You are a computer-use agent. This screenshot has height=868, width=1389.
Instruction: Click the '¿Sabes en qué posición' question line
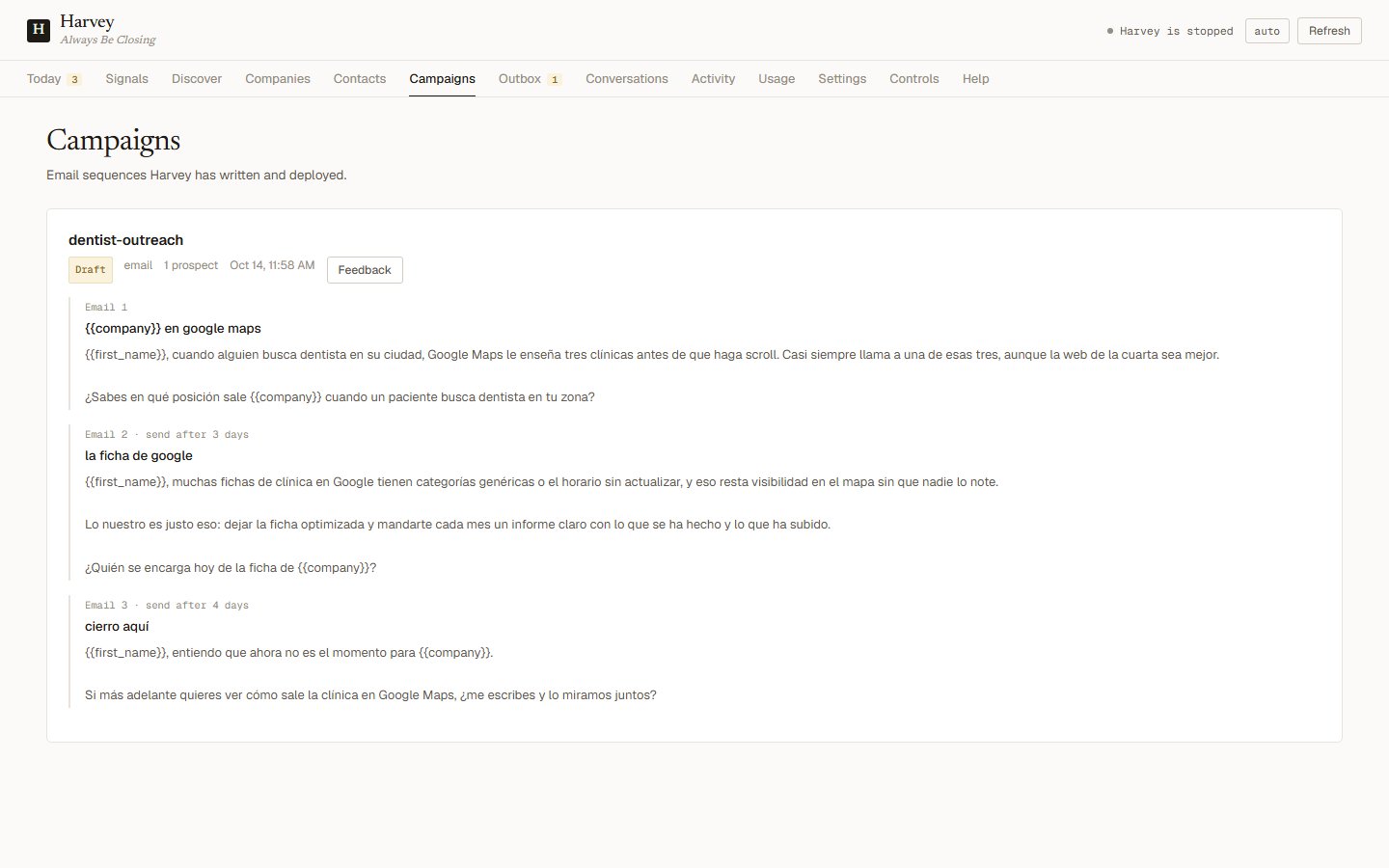(340, 397)
